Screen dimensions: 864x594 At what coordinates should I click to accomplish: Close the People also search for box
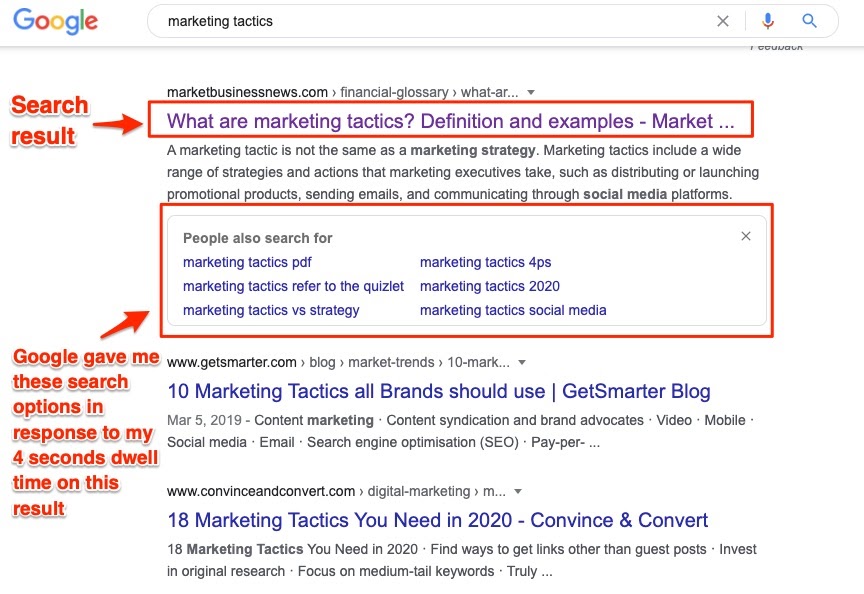[746, 236]
